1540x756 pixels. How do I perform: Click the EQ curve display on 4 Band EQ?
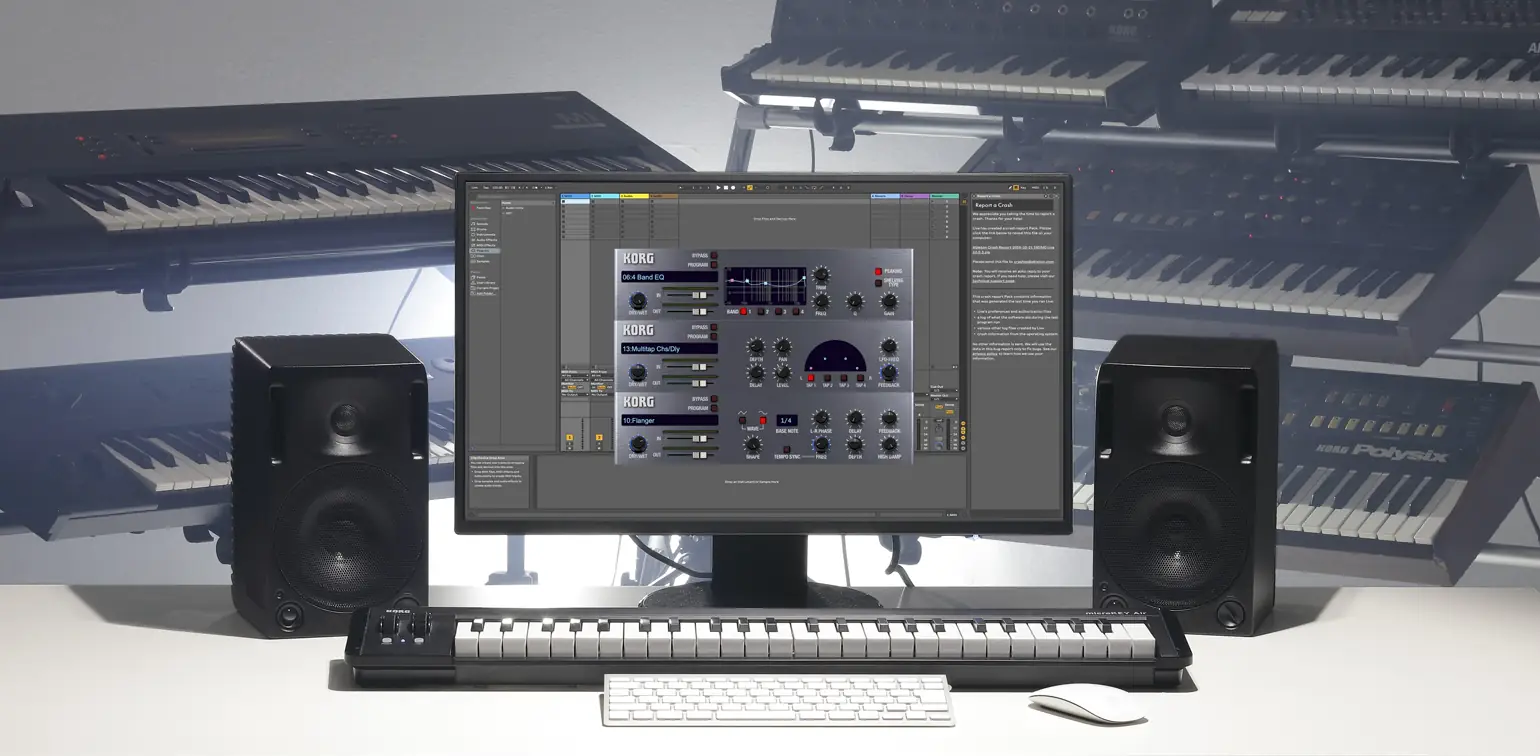tap(765, 285)
